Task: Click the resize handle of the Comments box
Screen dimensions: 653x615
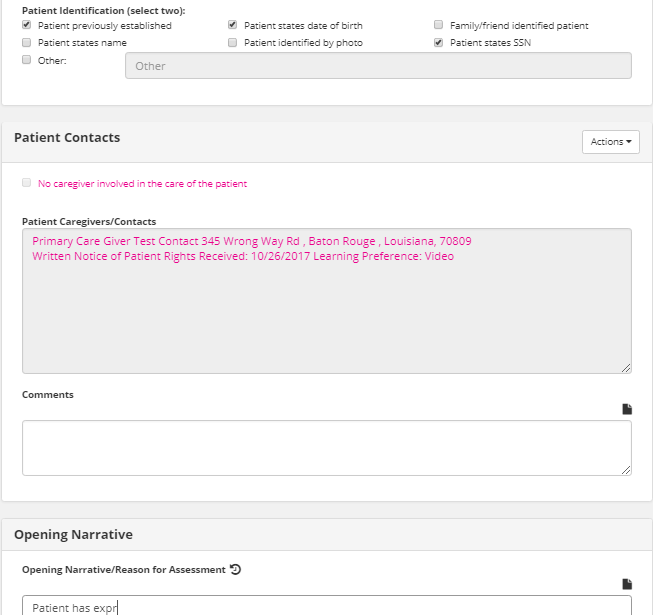Action: click(626, 470)
